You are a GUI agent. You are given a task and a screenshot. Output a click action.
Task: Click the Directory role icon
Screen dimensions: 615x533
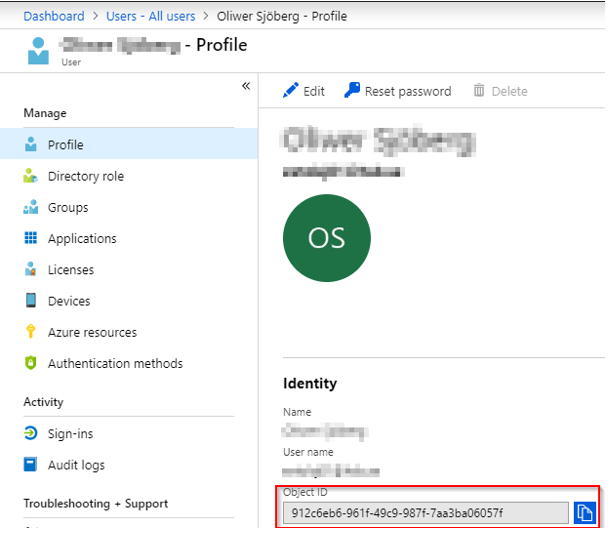pos(30,176)
